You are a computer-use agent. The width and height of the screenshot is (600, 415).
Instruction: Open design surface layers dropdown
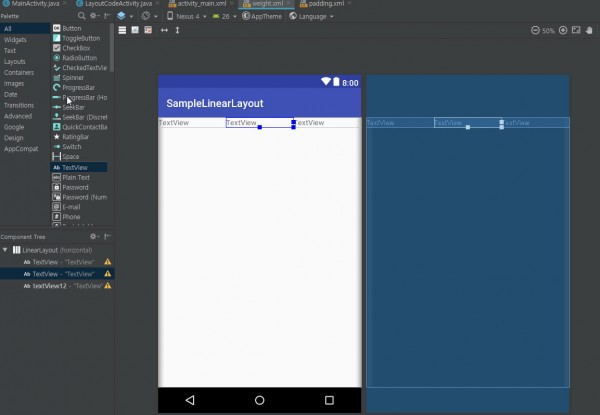pos(125,16)
